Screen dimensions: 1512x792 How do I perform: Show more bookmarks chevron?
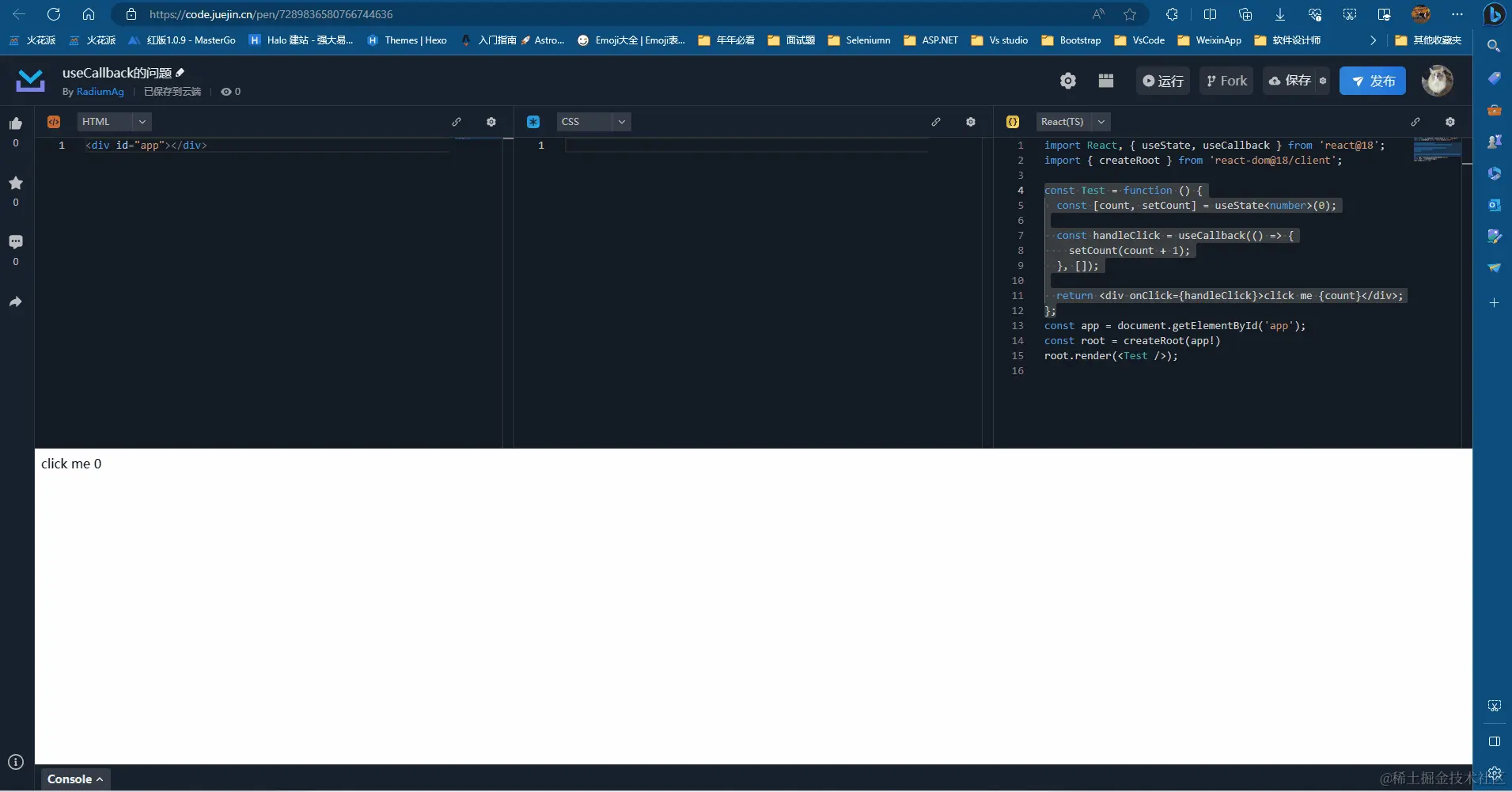[x=1373, y=40]
